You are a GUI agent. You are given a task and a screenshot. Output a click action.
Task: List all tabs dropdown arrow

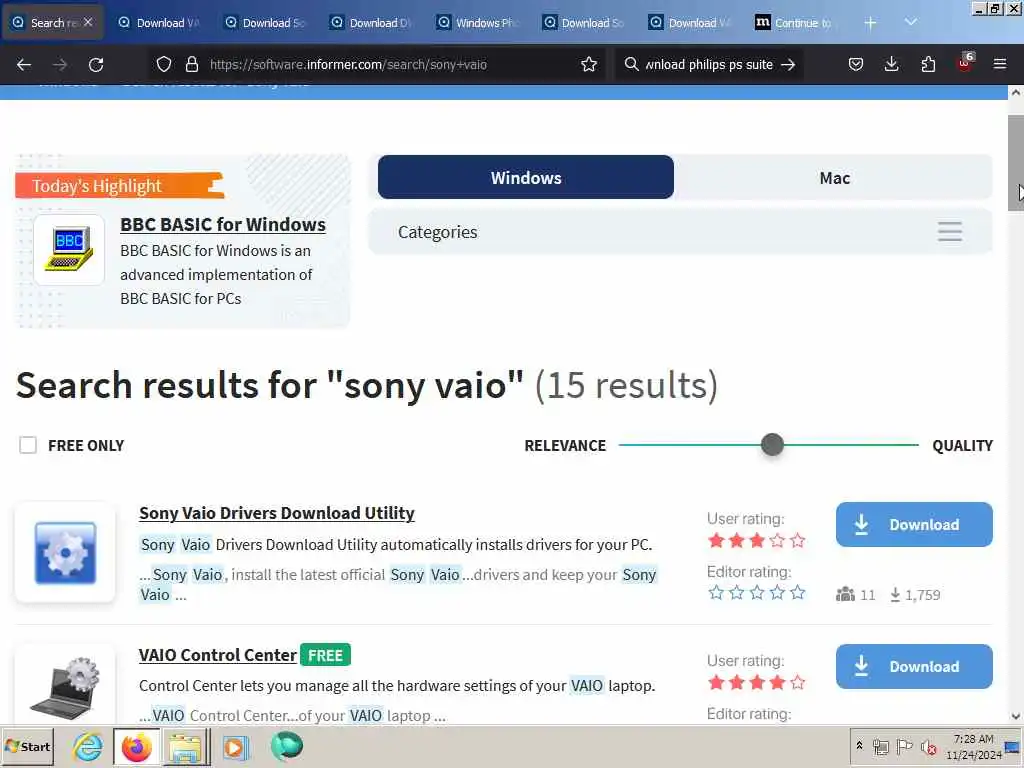pyautogui.click(x=911, y=22)
